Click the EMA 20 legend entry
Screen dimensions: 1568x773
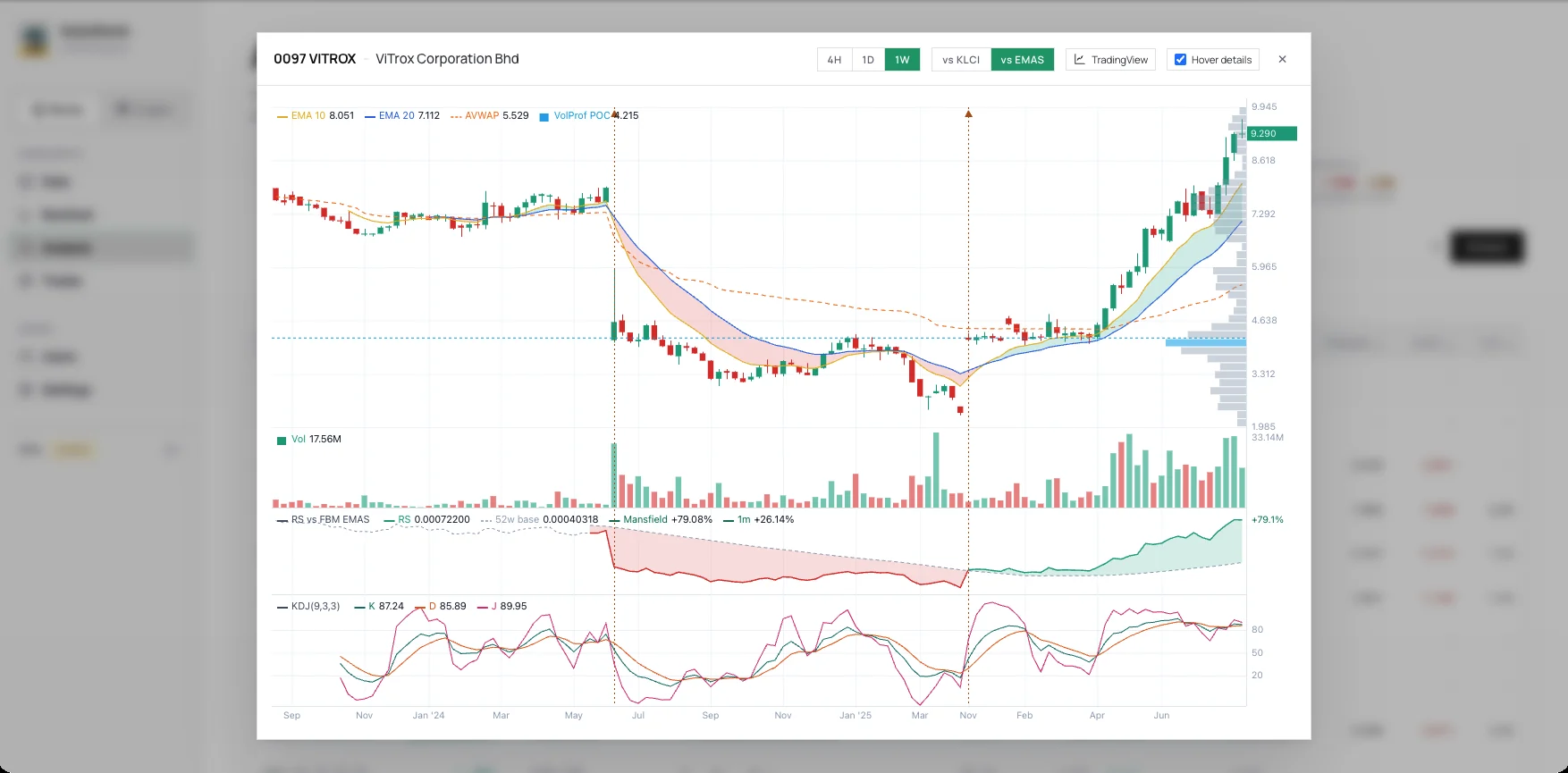click(x=402, y=115)
